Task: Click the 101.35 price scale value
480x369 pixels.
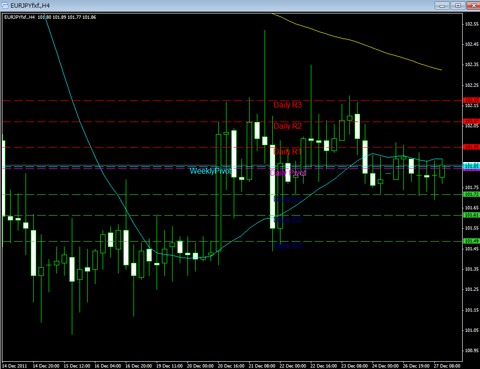Action: click(472, 269)
